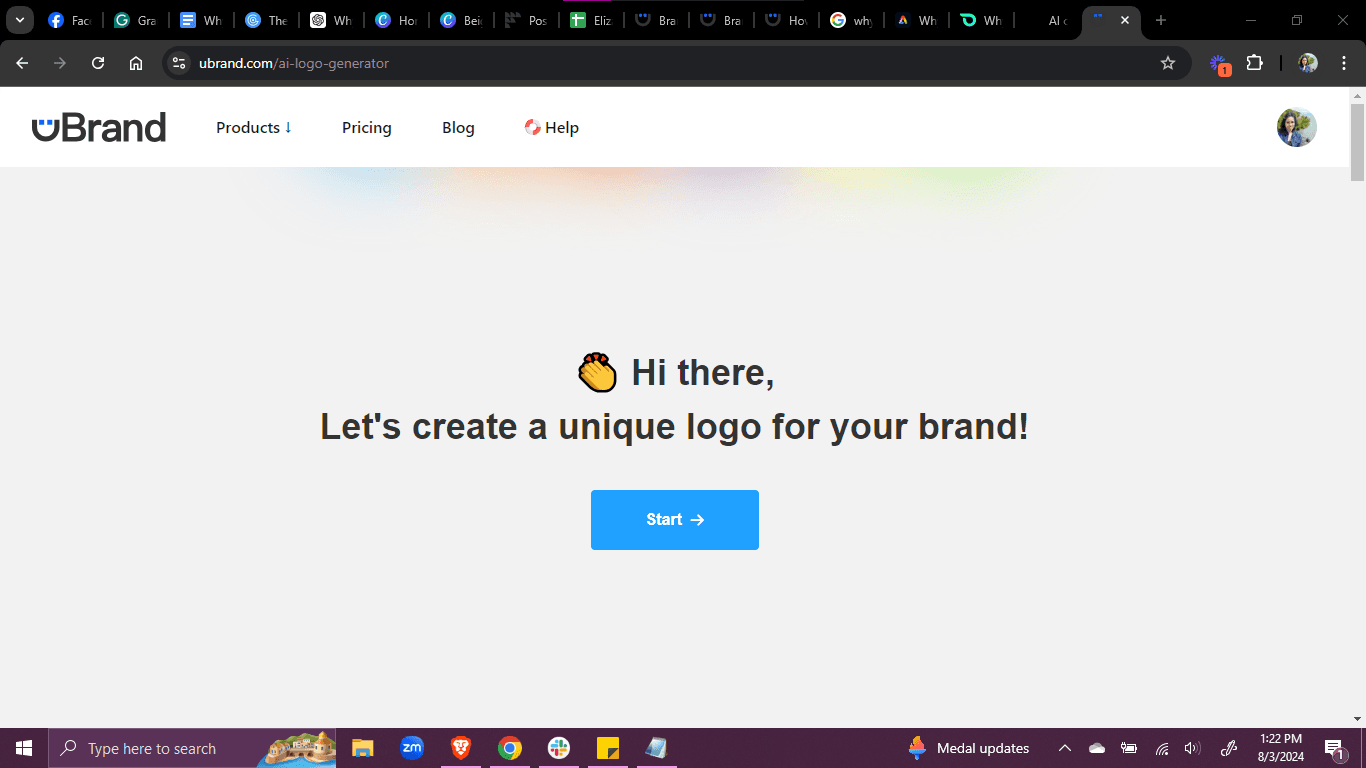The height and width of the screenshot is (768, 1366).
Task: Go to the Pricing page
Action: pos(367,127)
